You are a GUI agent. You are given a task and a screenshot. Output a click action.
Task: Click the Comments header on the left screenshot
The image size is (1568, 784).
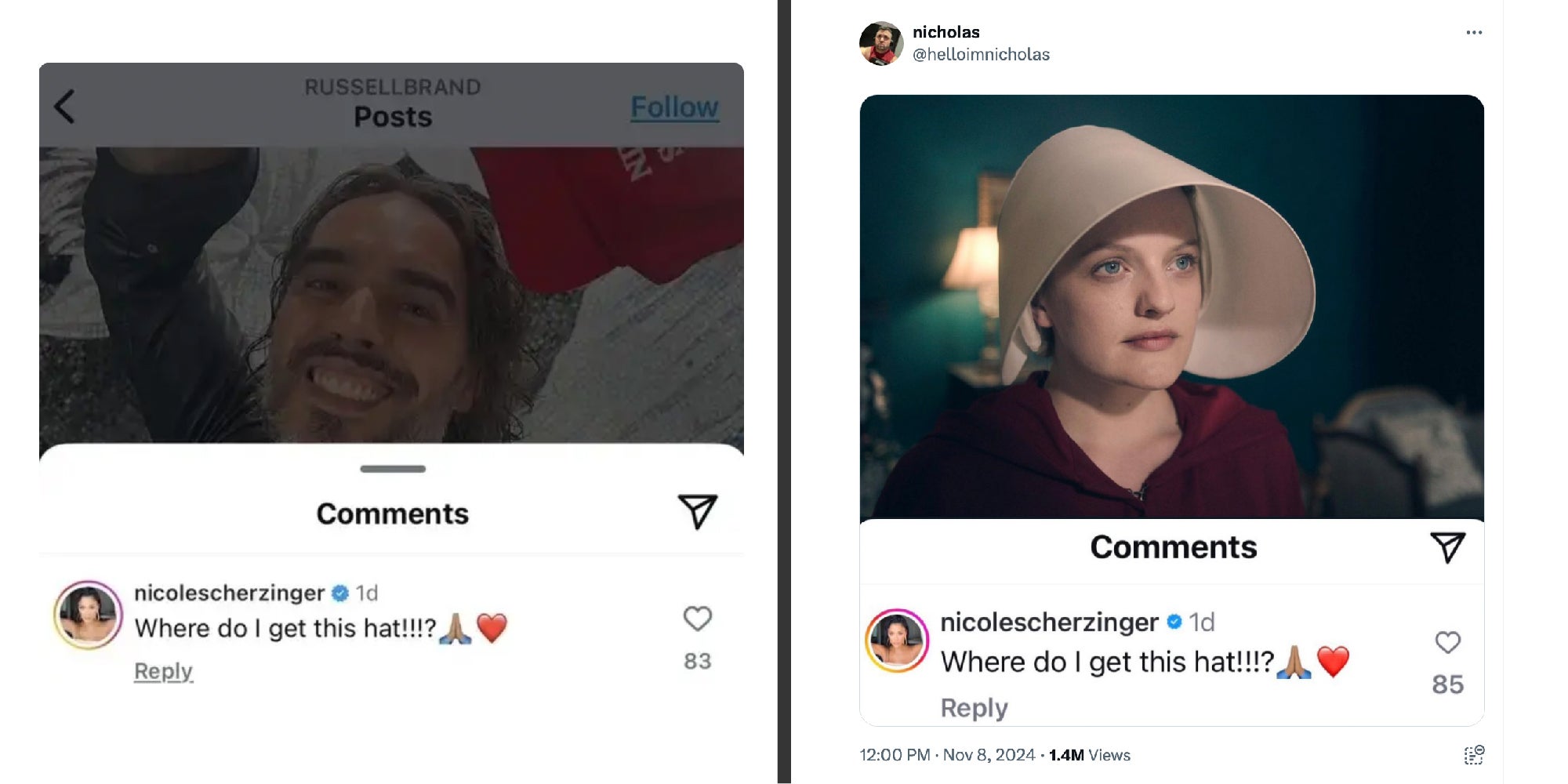pyautogui.click(x=392, y=514)
